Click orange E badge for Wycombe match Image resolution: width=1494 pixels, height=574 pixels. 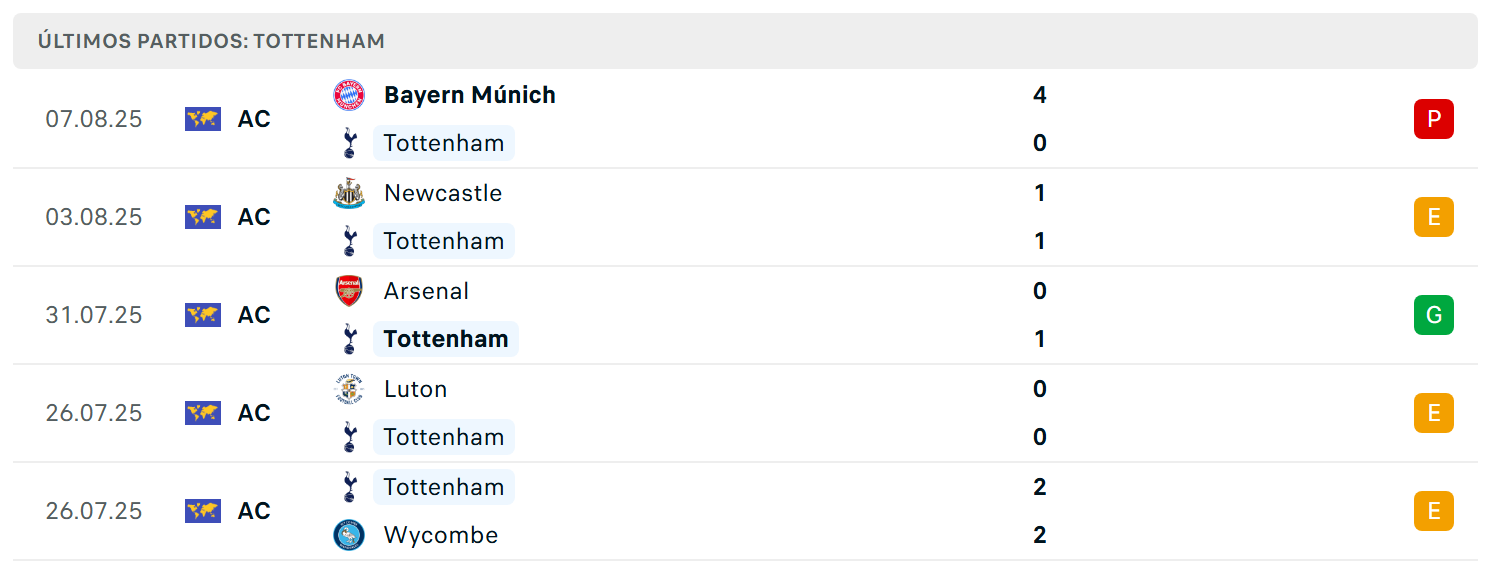coord(1433,511)
